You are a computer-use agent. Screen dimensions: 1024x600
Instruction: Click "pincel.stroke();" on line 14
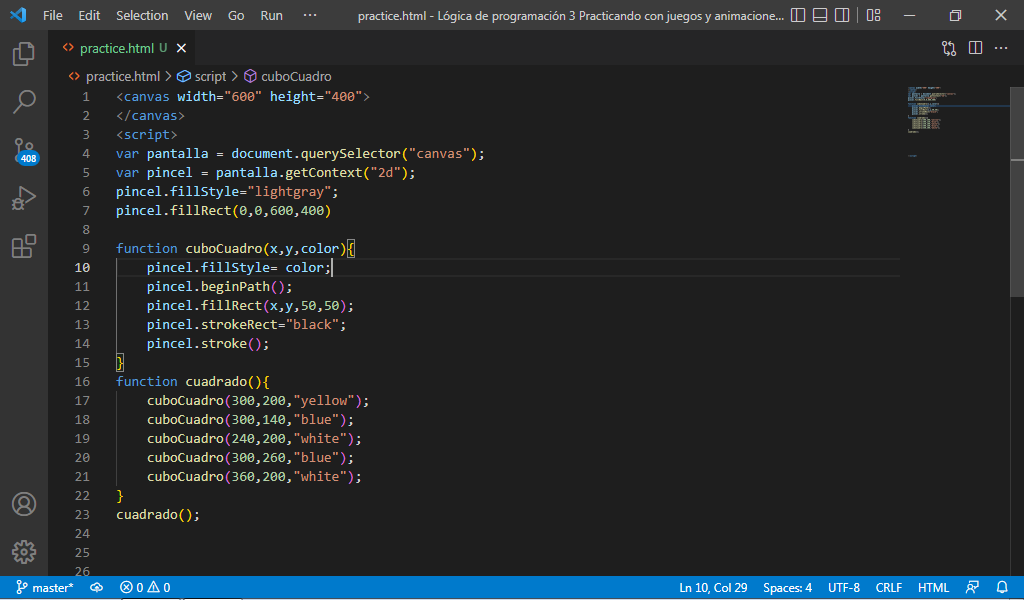tap(208, 343)
